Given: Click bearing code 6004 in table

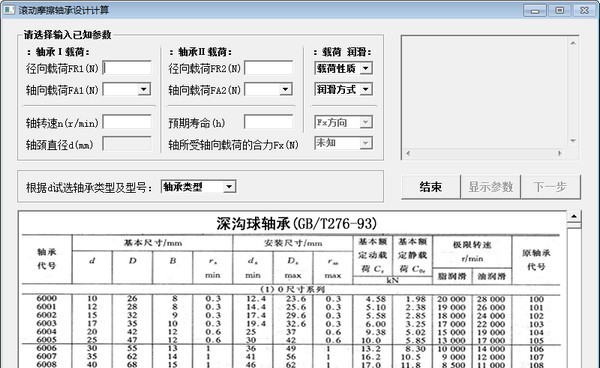Looking at the screenshot, I should (x=47, y=332).
